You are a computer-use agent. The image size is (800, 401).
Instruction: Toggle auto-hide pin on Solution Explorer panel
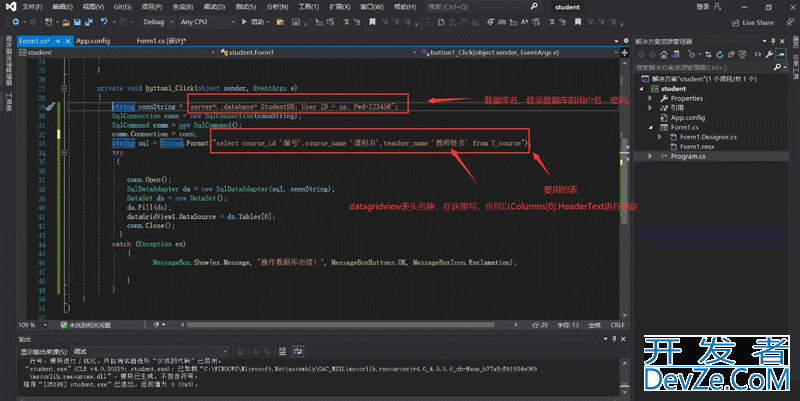(x=773, y=41)
